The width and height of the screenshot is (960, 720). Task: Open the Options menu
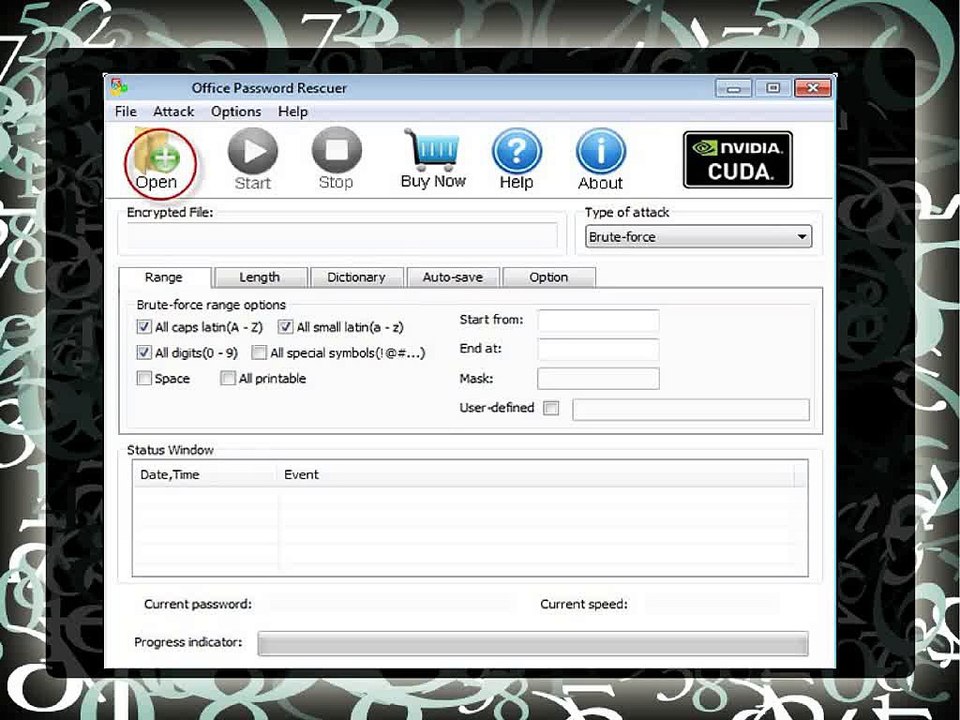[236, 111]
